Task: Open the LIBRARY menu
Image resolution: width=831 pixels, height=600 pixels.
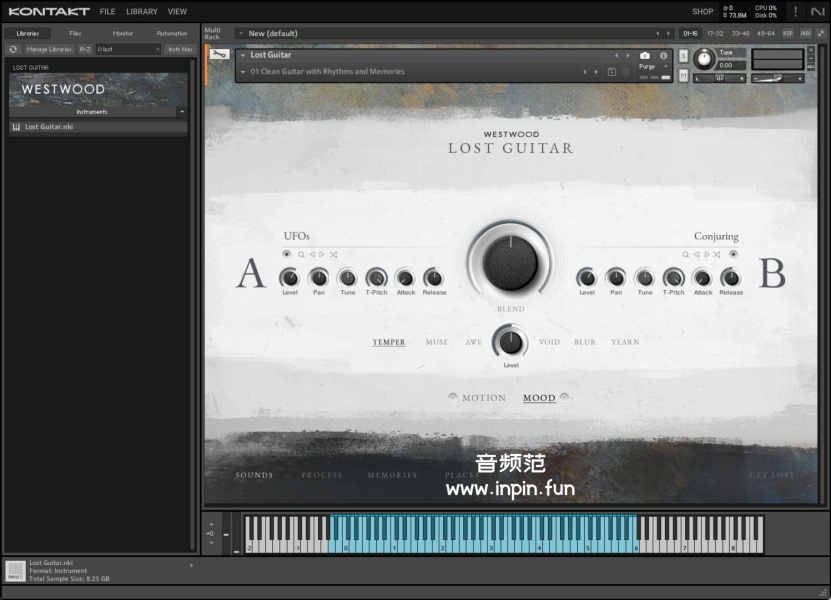Action: point(142,11)
